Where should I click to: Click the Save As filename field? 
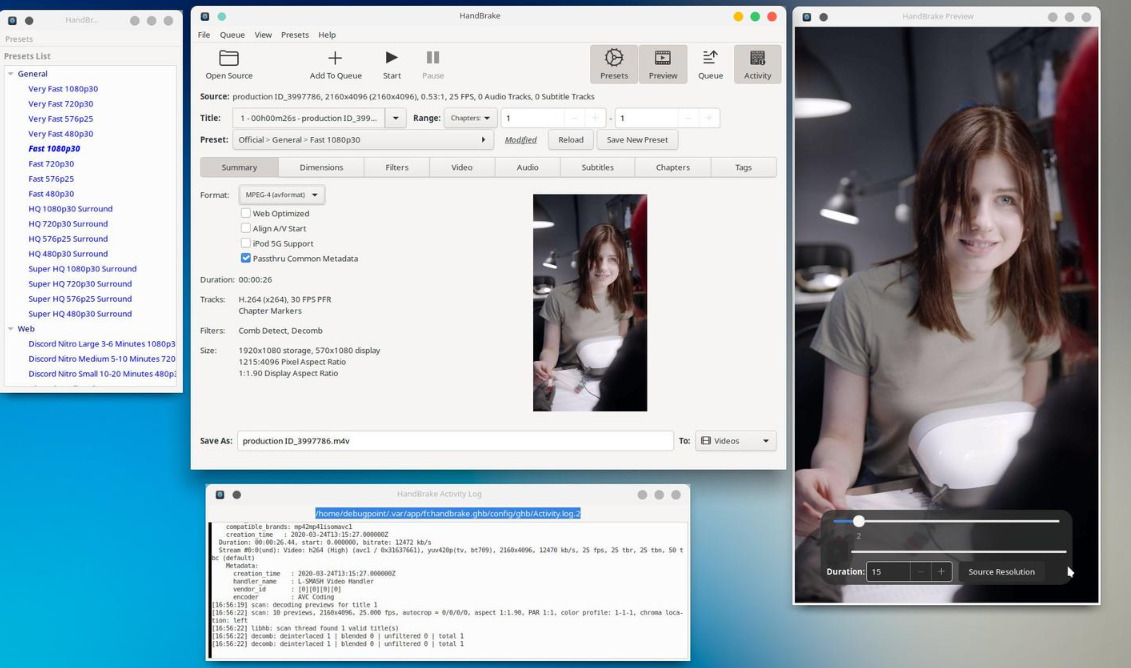click(455, 441)
